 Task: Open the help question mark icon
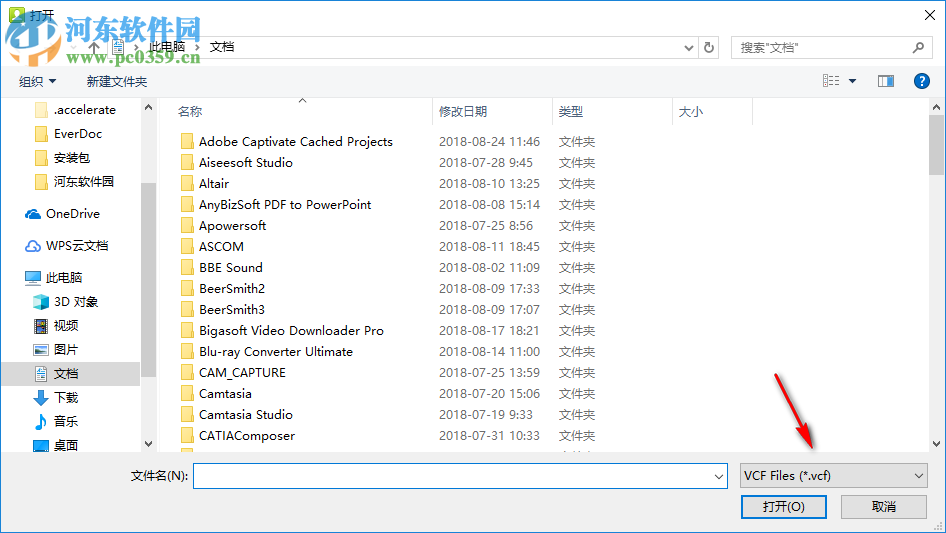coord(921,81)
